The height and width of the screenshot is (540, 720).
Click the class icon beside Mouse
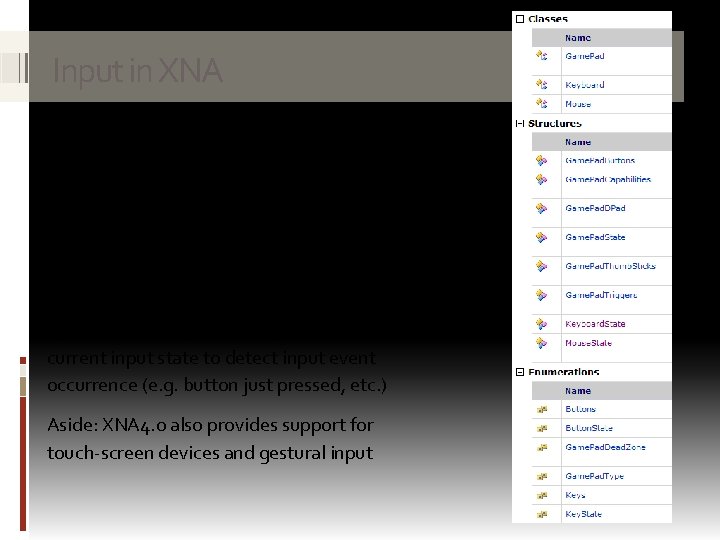542,103
